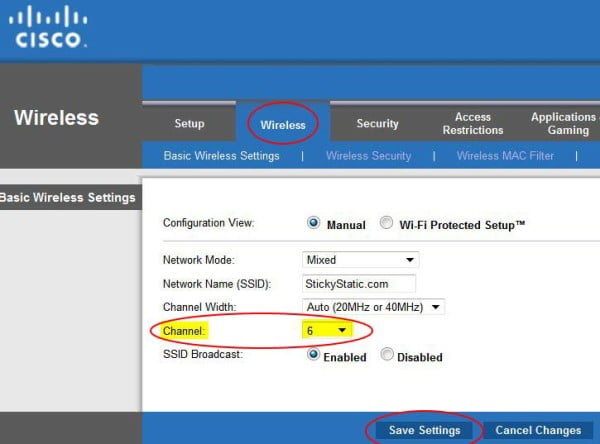The image size is (600, 444).
Task: Open the Applications & Gaming tab
Action: pyautogui.click(x=565, y=123)
